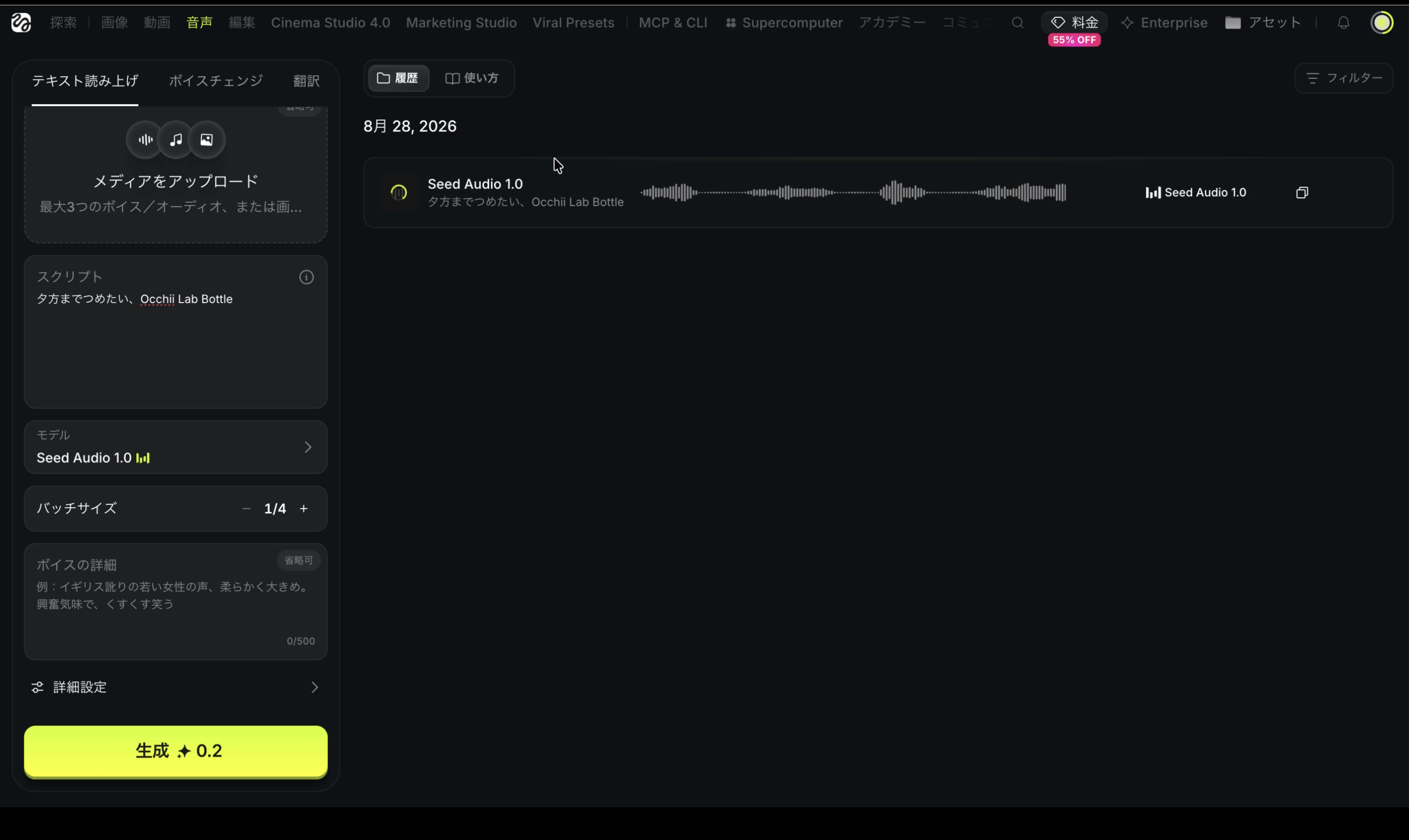This screenshot has height=840, width=1409.
Task: Copy the Seed Audio 1.0 history entry
Action: tap(1301, 192)
